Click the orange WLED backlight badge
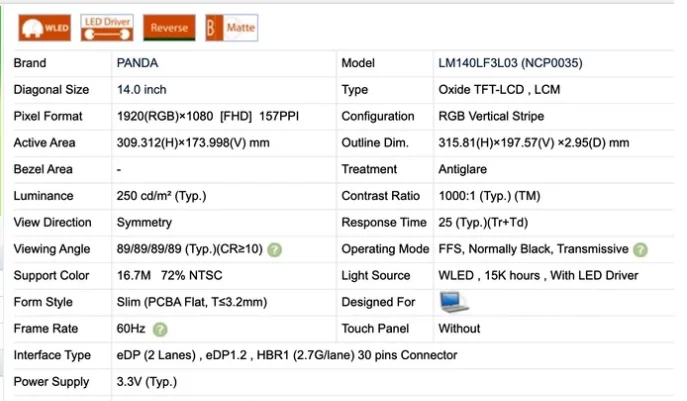This screenshot has width=687, height=401. point(42,27)
